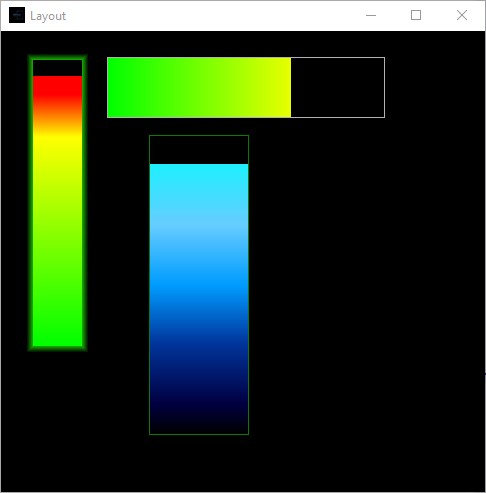This screenshot has width=486, height=493.
Task: Maximize the Layout window
Action: 416,15
